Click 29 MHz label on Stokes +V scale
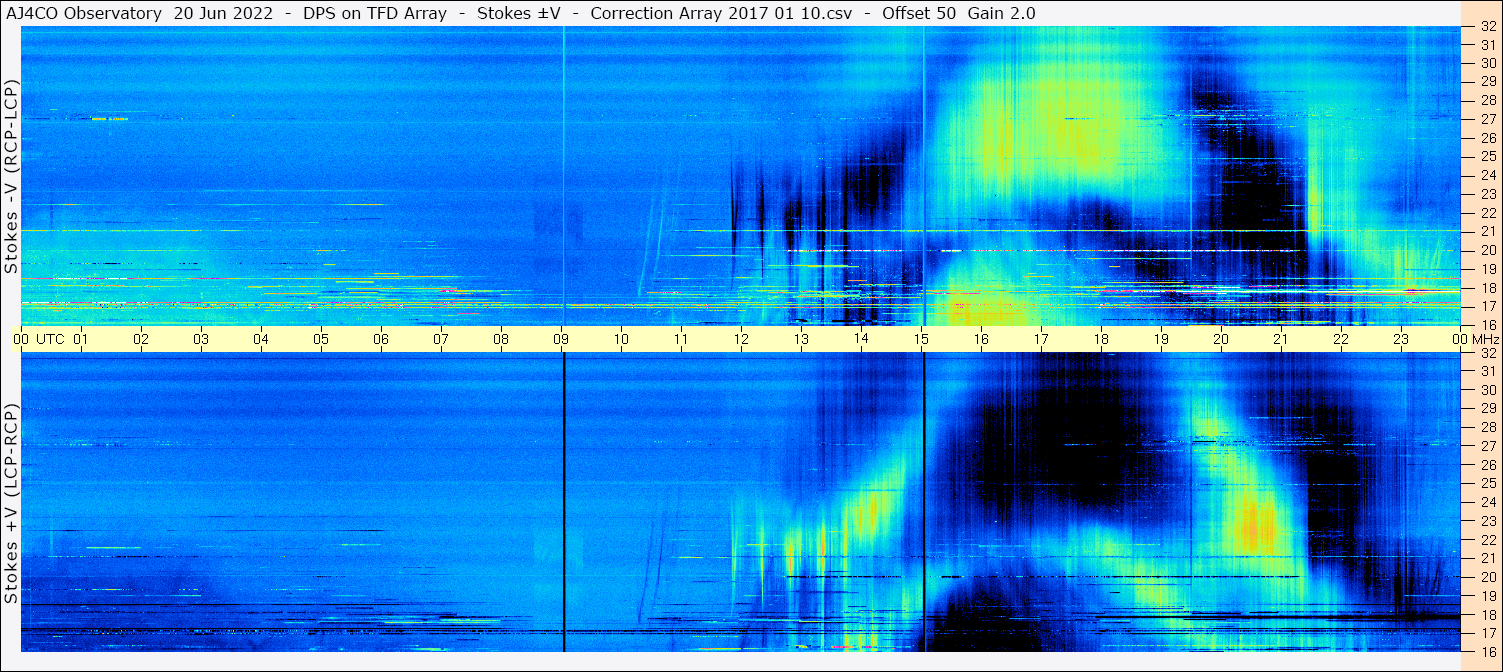 1487,409
